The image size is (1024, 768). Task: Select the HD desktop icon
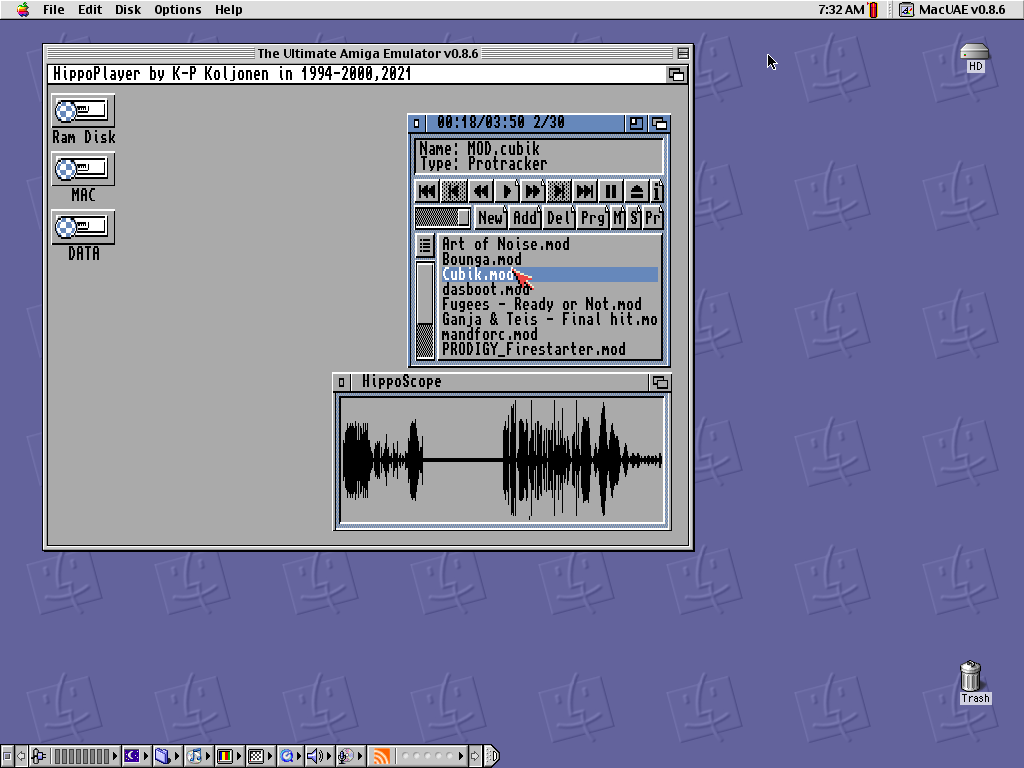(975, 57)
